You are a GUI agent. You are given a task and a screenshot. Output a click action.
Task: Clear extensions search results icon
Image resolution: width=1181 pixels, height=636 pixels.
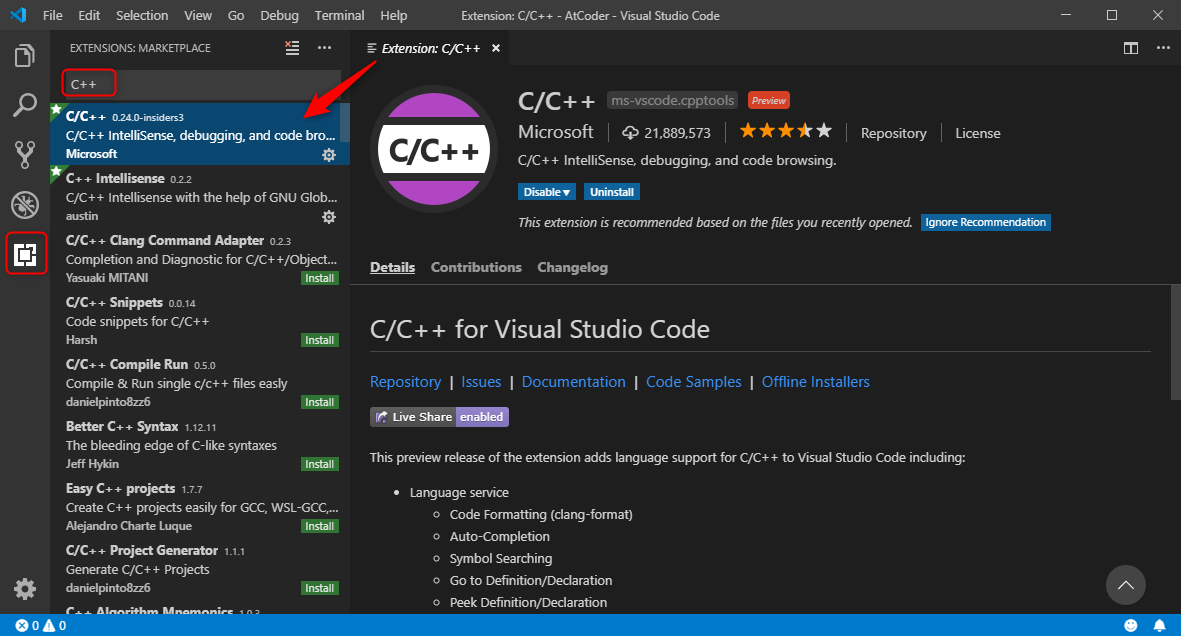tap(292, 48)
